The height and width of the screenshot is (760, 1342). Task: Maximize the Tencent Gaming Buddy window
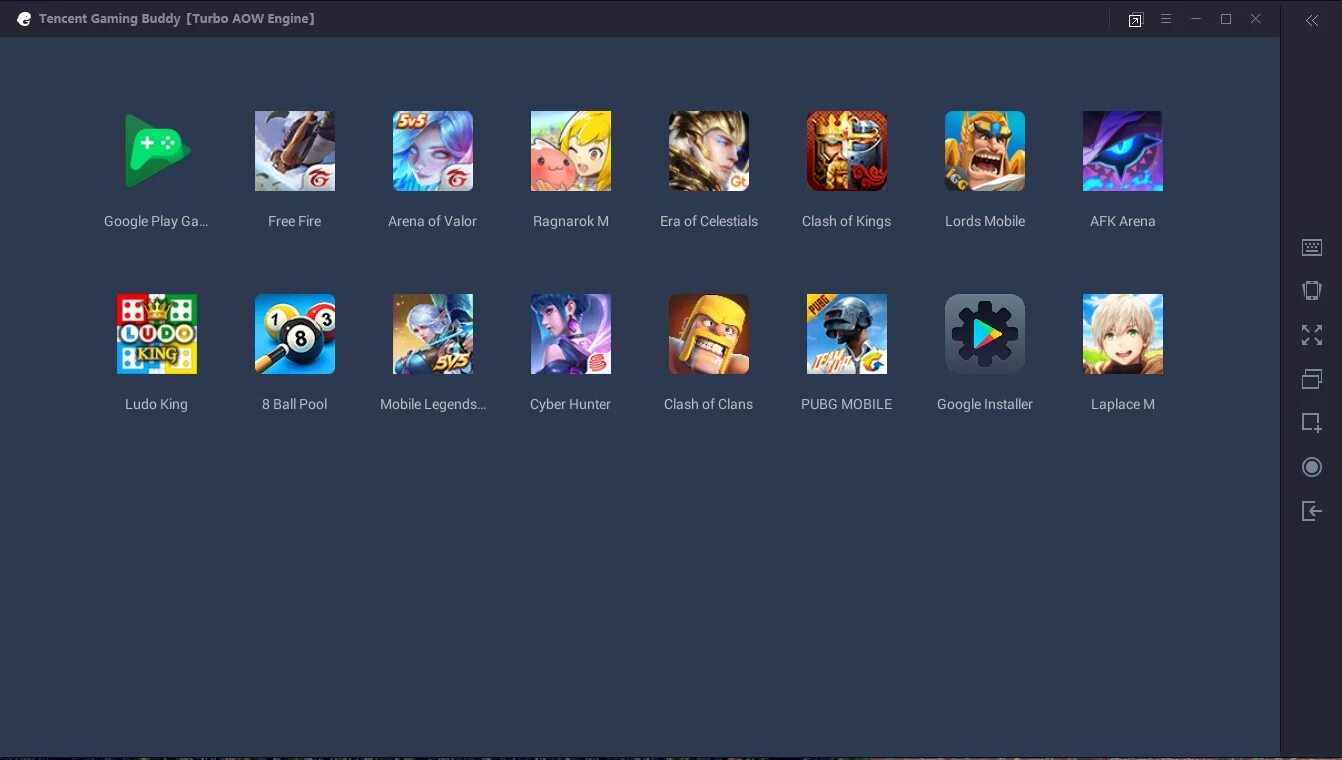click(x=1226, y=19)
